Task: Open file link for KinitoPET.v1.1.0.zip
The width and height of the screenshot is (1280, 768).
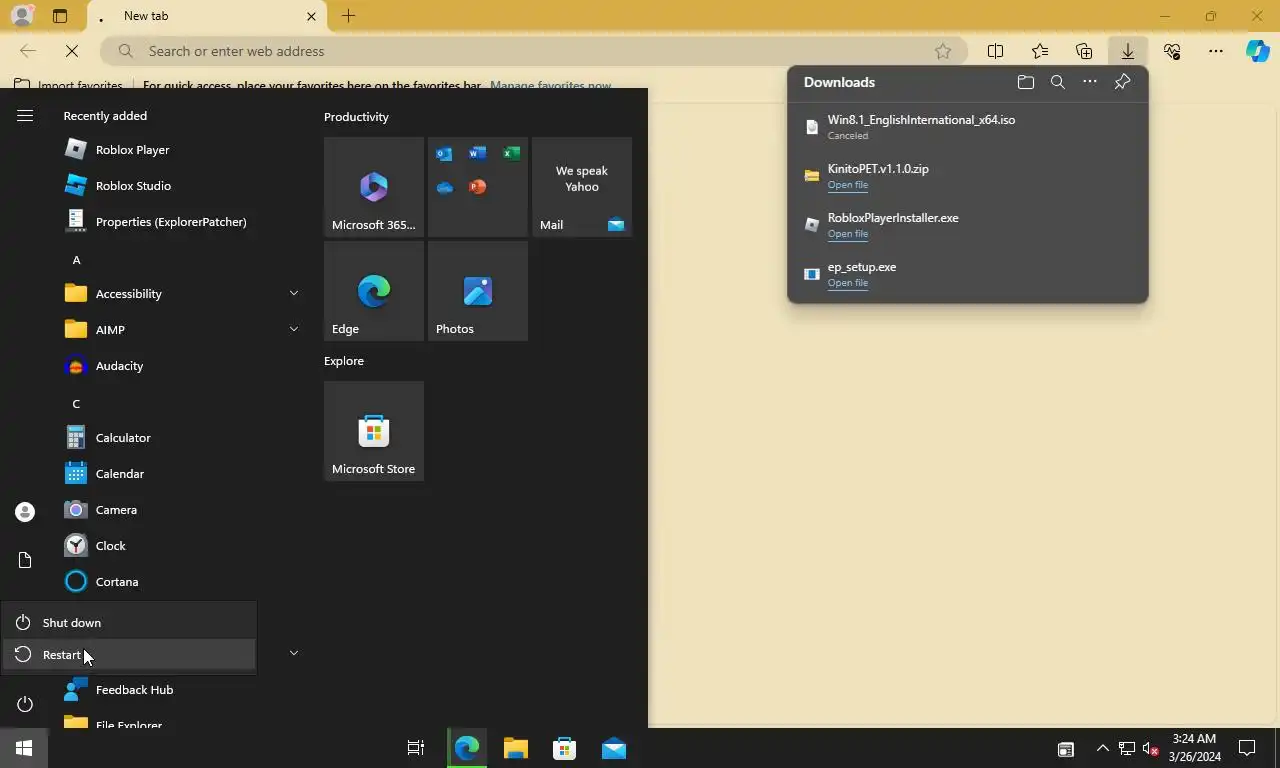Action: (x=847, y=185)
